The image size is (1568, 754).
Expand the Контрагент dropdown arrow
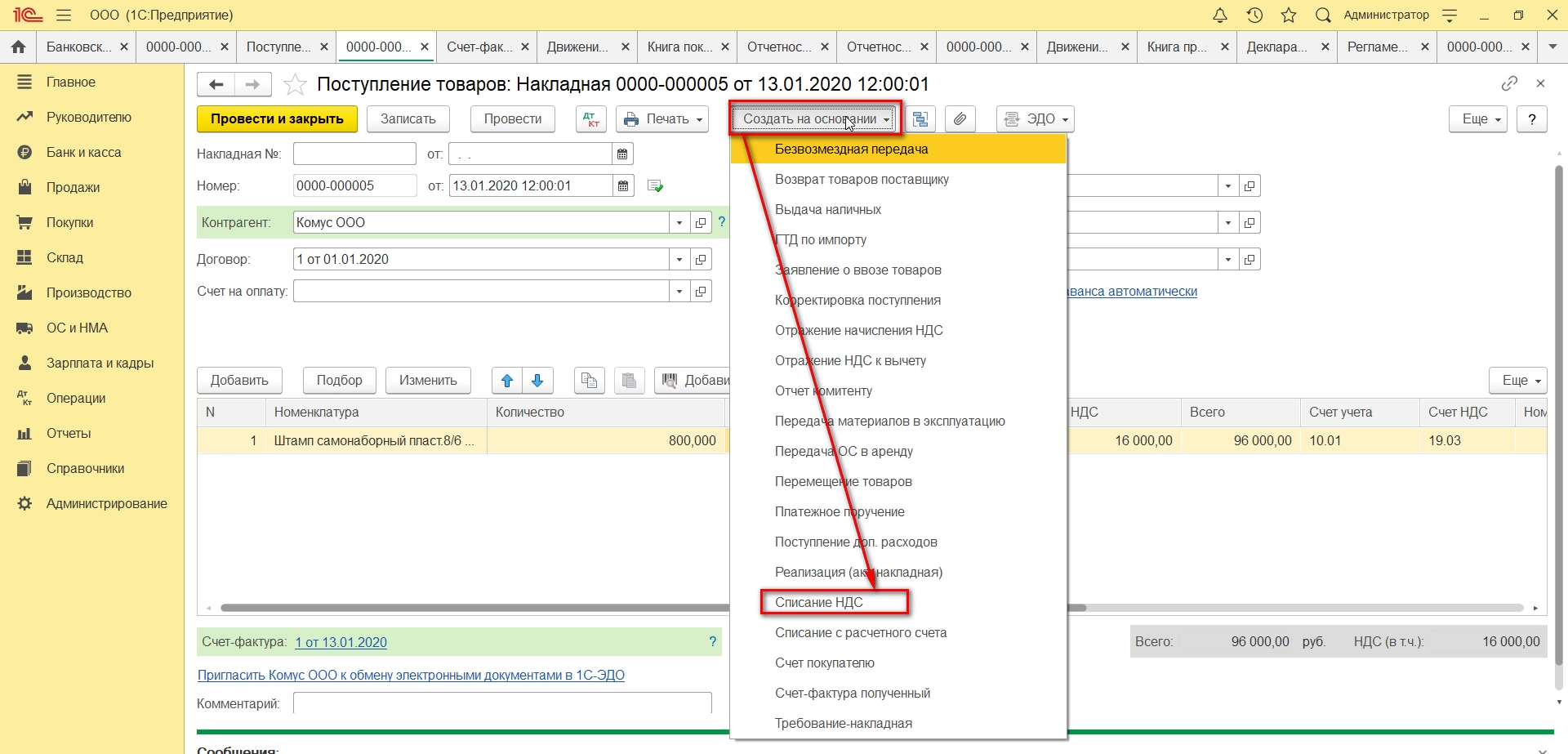(x=679, y=223)
